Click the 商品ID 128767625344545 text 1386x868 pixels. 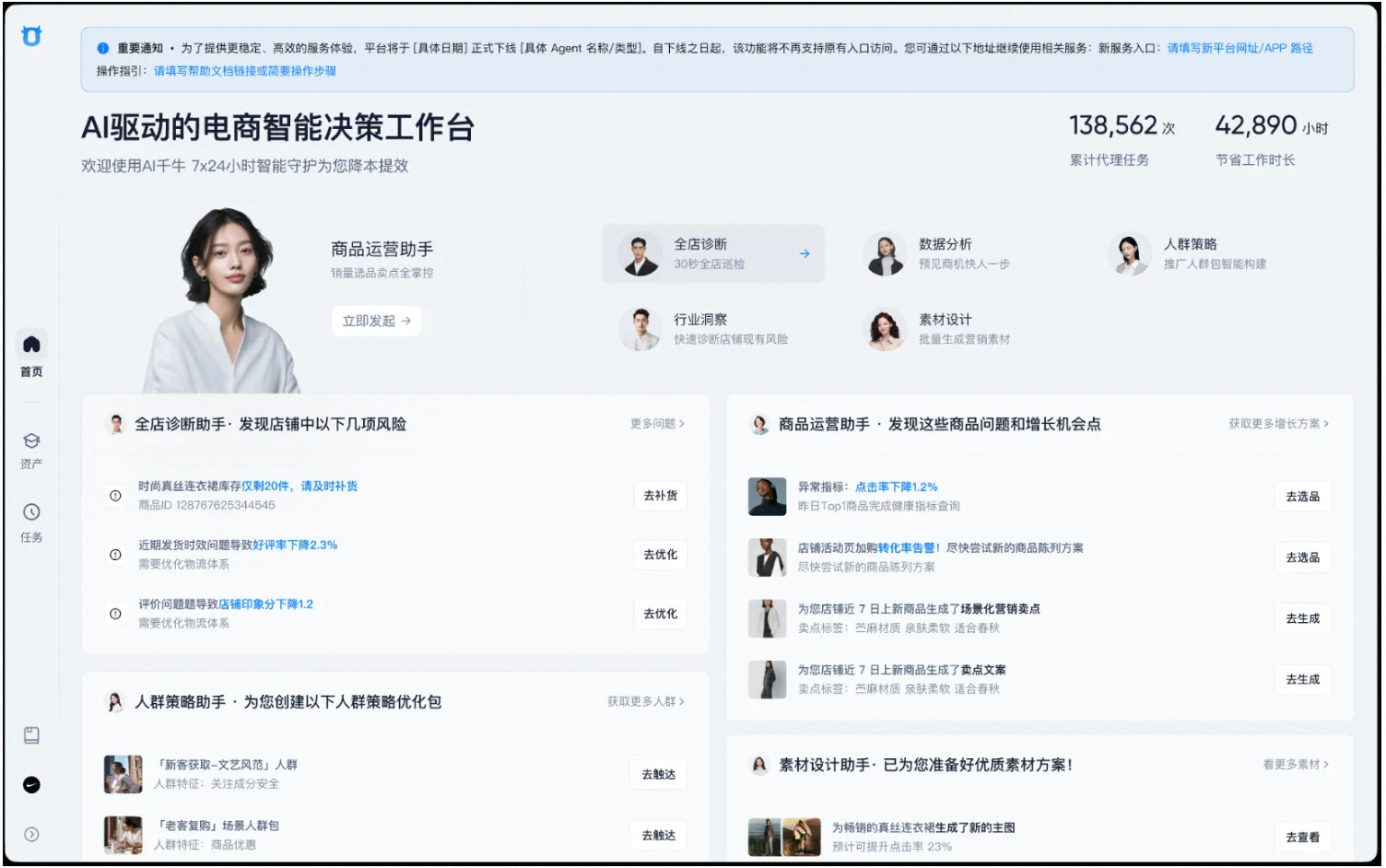pos(206,506)
